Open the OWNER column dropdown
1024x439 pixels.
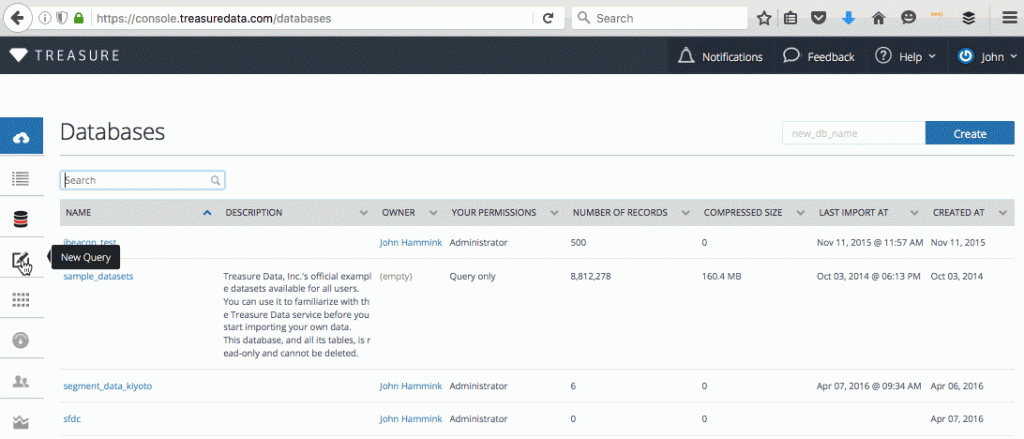[x=433, y=213]
